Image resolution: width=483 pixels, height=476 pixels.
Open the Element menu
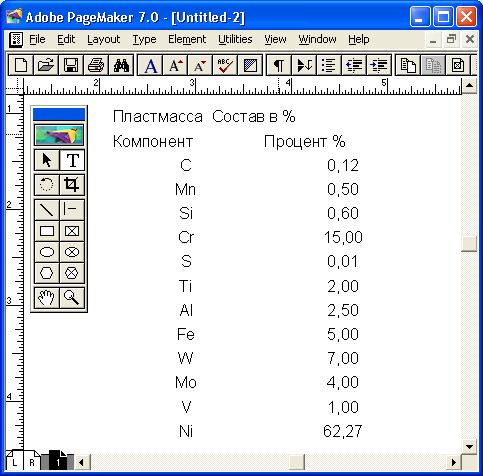(187, 39)
